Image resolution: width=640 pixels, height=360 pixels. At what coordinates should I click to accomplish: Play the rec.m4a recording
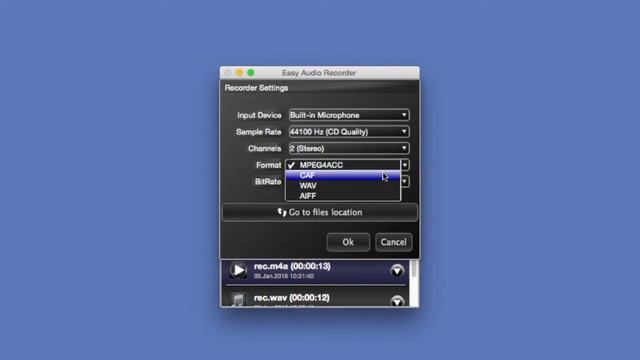238,270
